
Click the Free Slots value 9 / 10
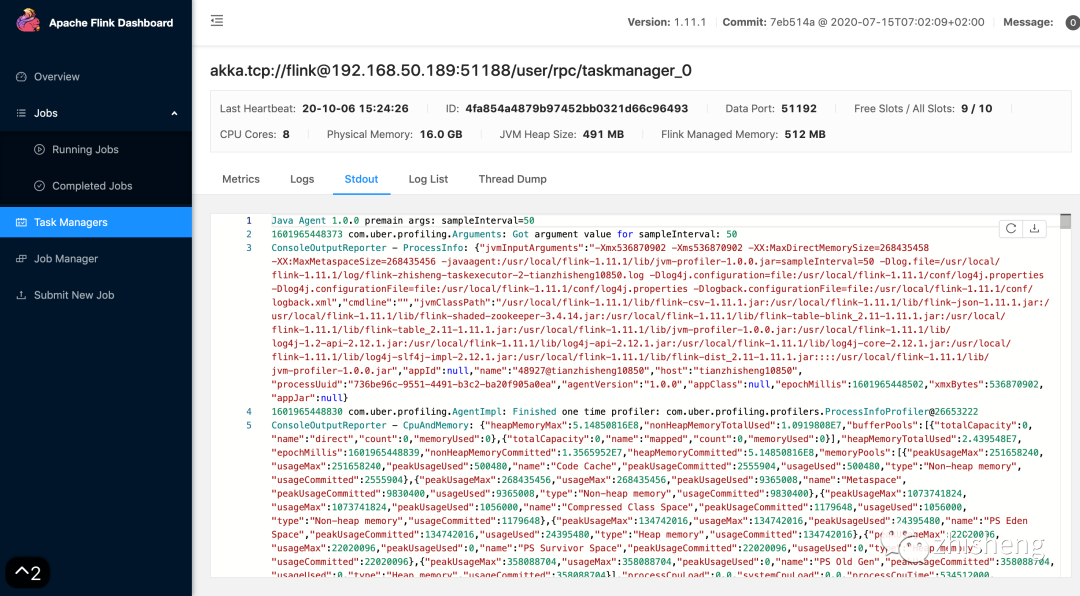click(977, 109)
